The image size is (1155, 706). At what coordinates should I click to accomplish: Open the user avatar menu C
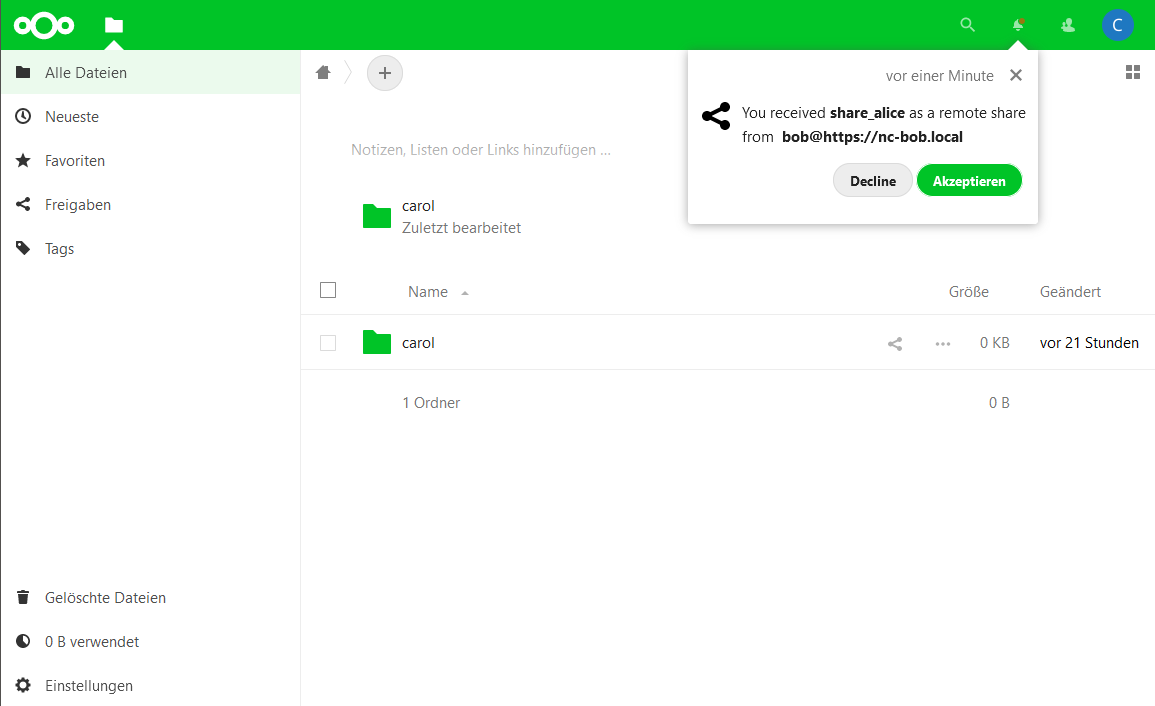1117,25
